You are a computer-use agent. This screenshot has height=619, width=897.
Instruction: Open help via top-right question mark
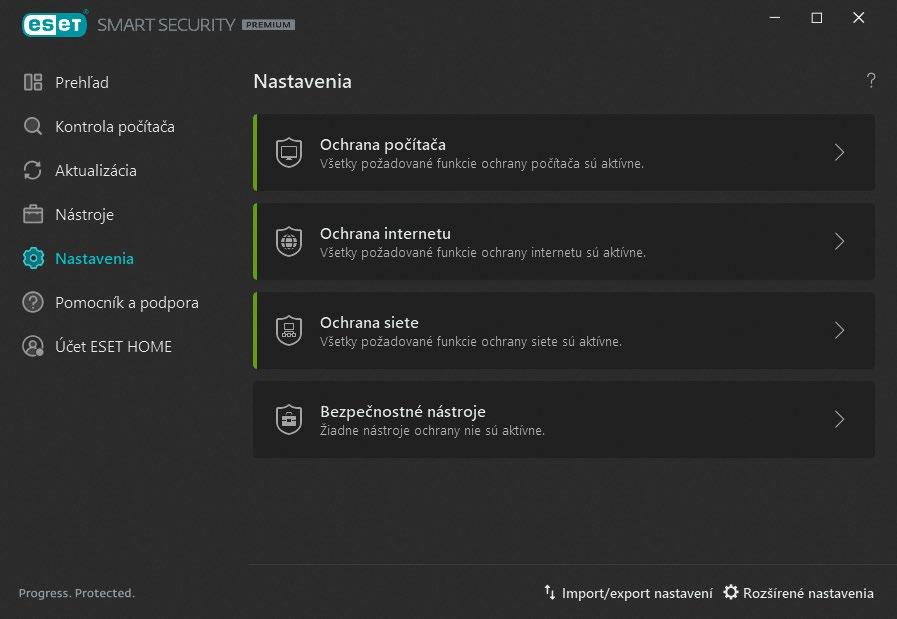coord(871,81)
